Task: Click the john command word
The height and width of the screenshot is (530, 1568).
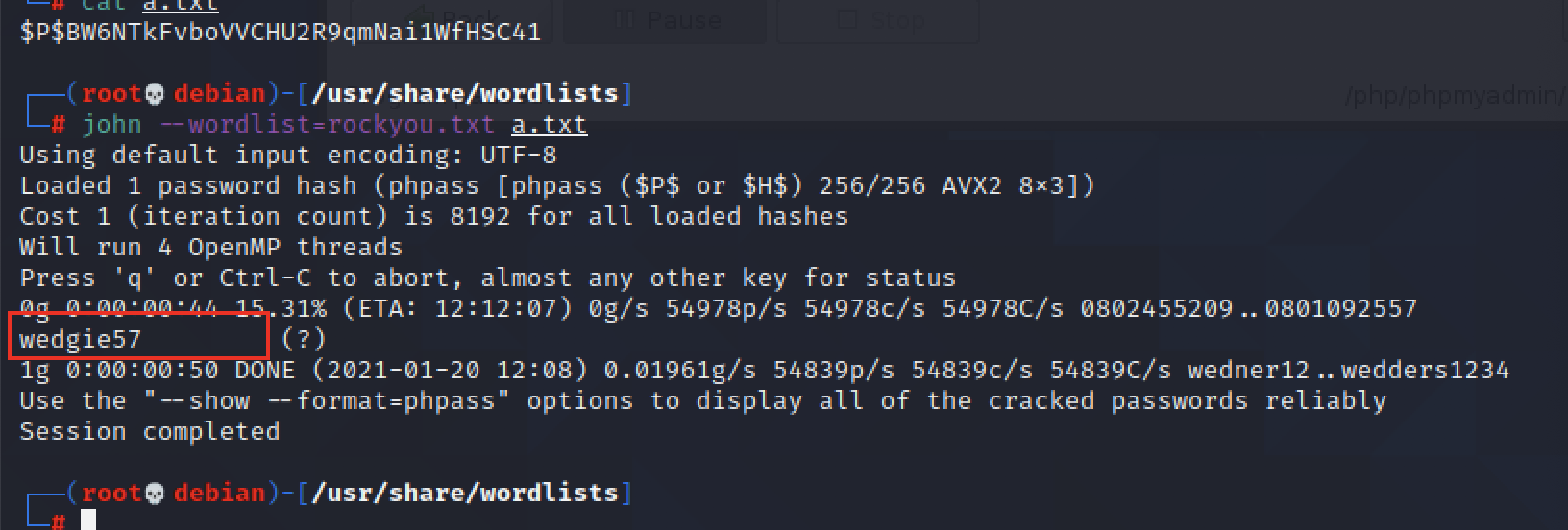Action: [x=111, y=125]
